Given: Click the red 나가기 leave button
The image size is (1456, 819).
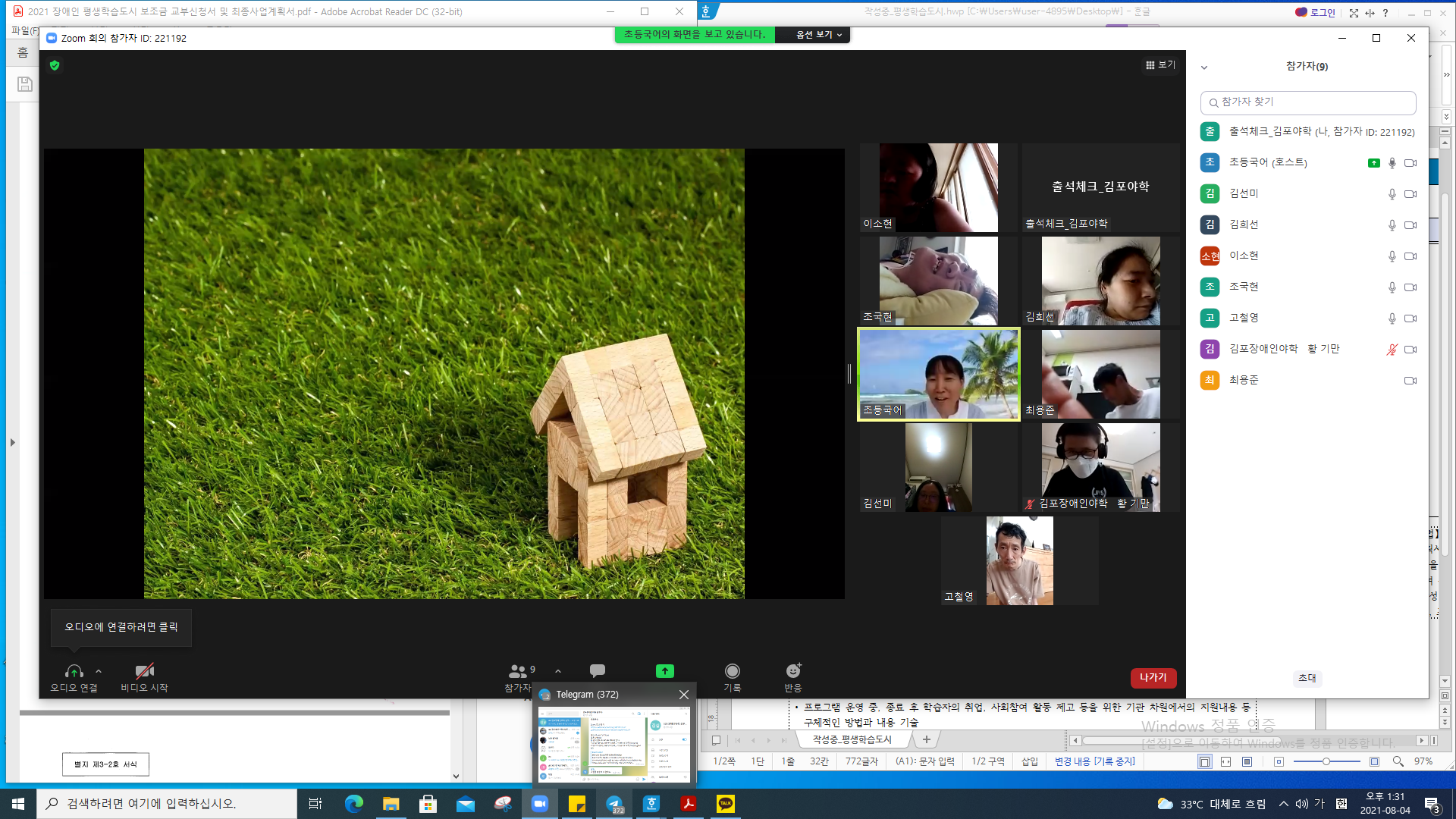Looking at the screenshot, I should click(x=1153, y=678).
